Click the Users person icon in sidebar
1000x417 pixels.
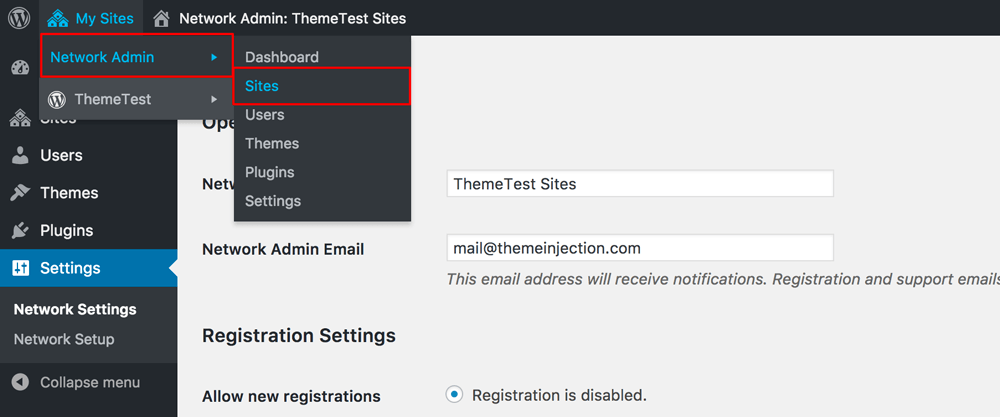(20, 155)
